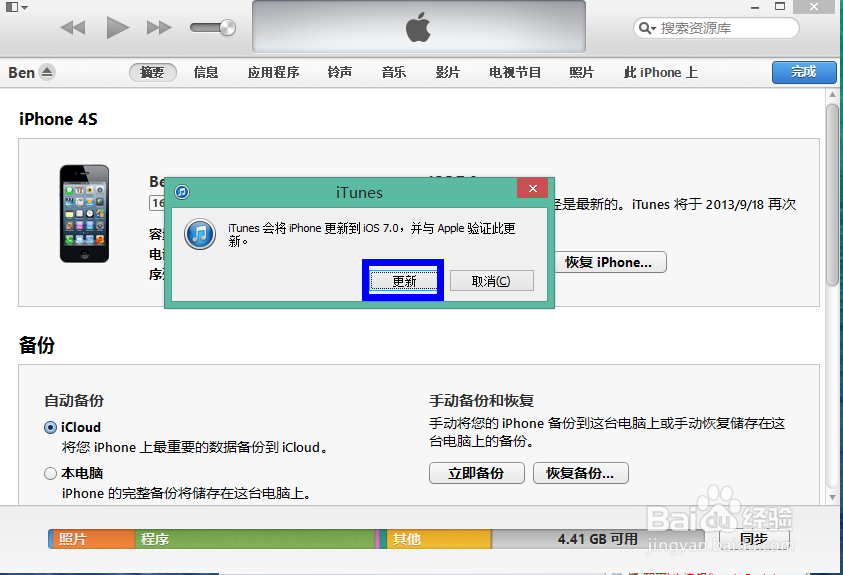Click the green 程序 storage segment
The width and height of the screenshot is (843, 575).
pos(254,539)
